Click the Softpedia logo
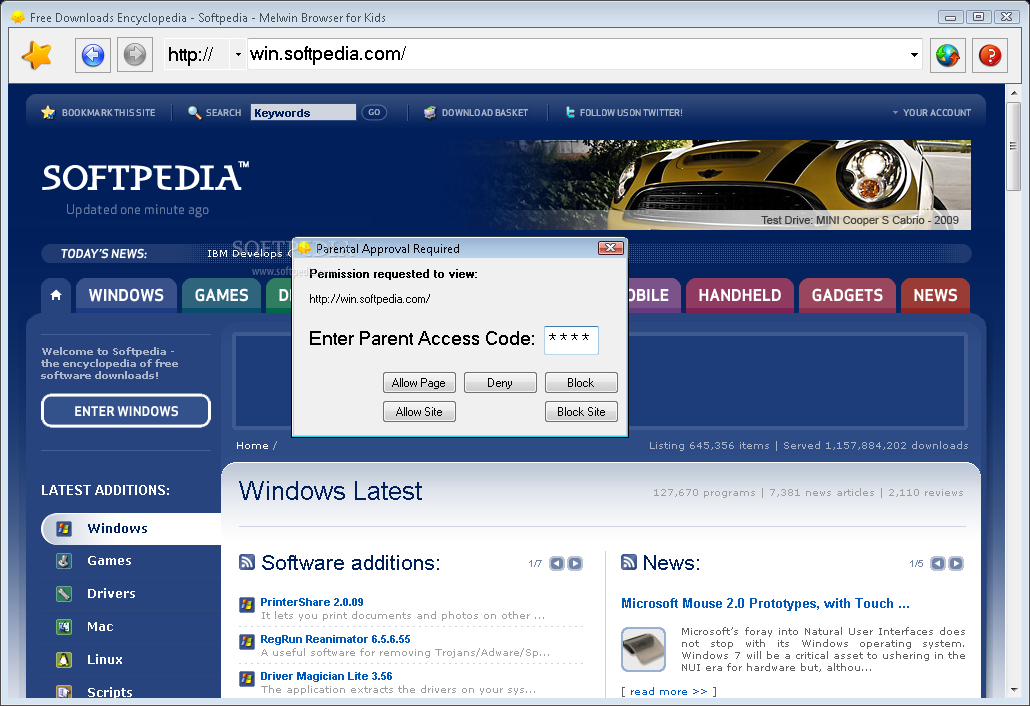 [x=146, y=177]
